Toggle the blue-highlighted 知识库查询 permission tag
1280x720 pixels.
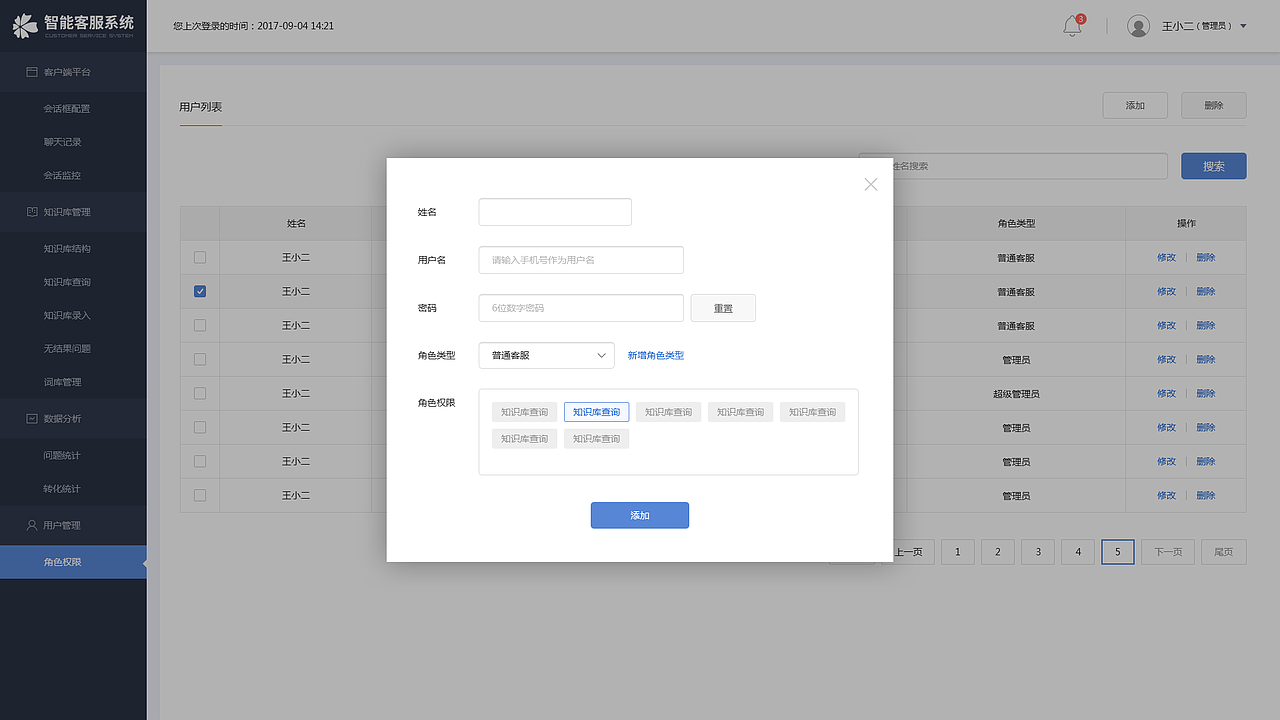[597, 412]
